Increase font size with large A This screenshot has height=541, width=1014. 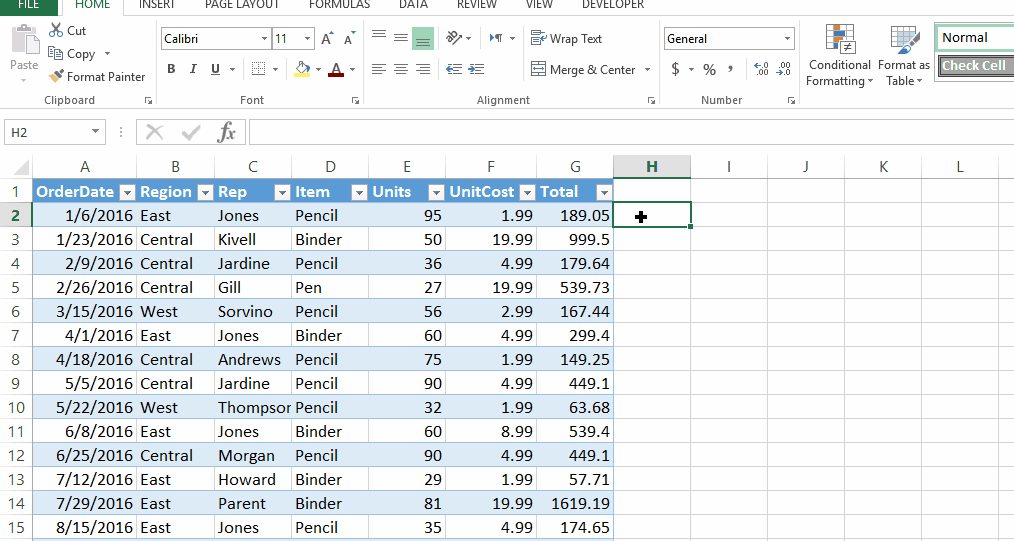(x=327, y=39)
